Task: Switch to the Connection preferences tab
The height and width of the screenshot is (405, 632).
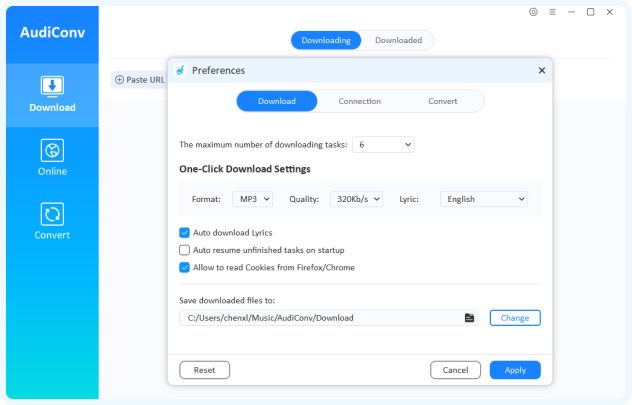Action: pos(360,101)
